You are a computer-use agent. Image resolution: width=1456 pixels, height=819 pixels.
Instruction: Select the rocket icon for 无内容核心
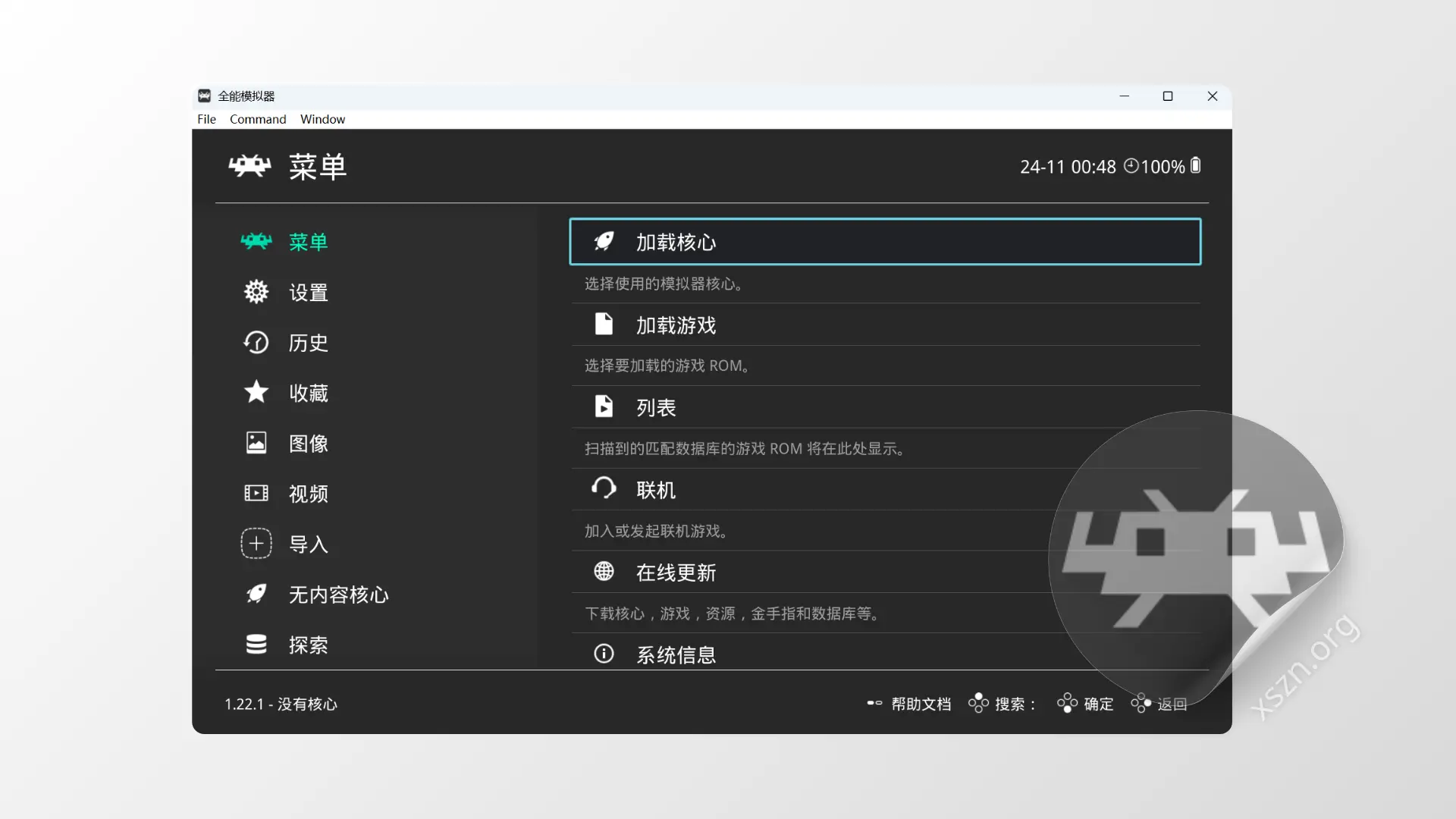click(256, 595)
